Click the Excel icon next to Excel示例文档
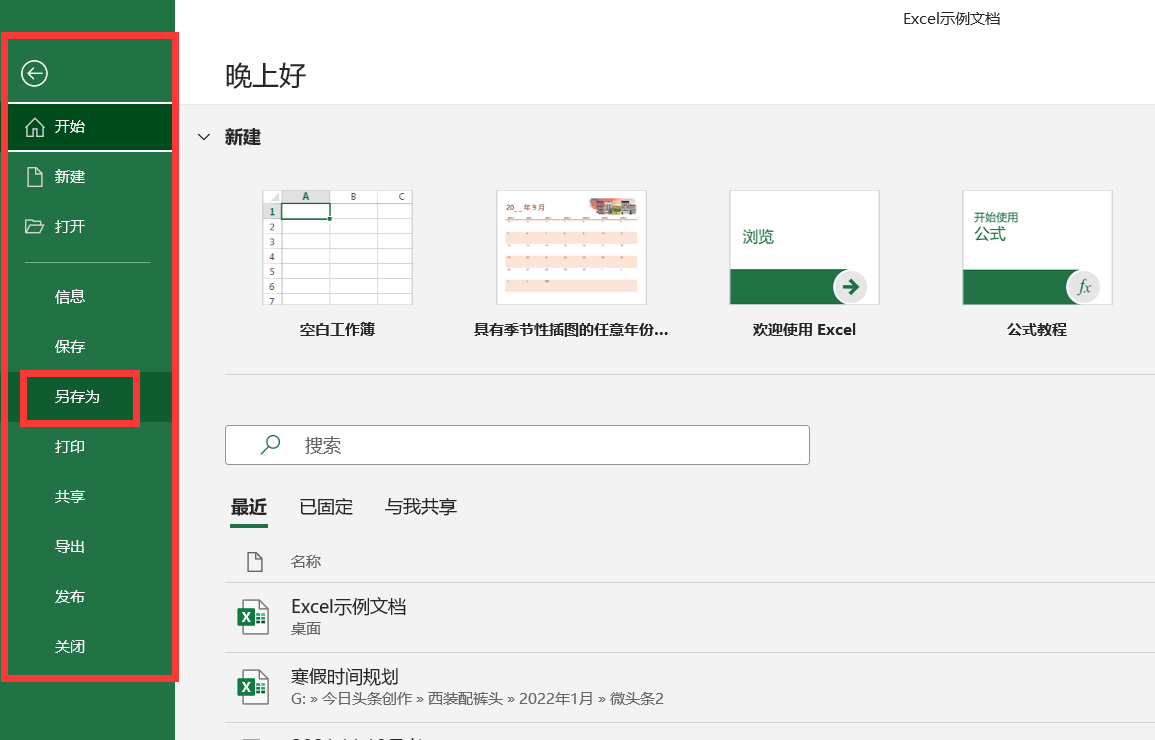Viewport: 1155px width, 740px height. pyautogui.click(x=253, y=617)
